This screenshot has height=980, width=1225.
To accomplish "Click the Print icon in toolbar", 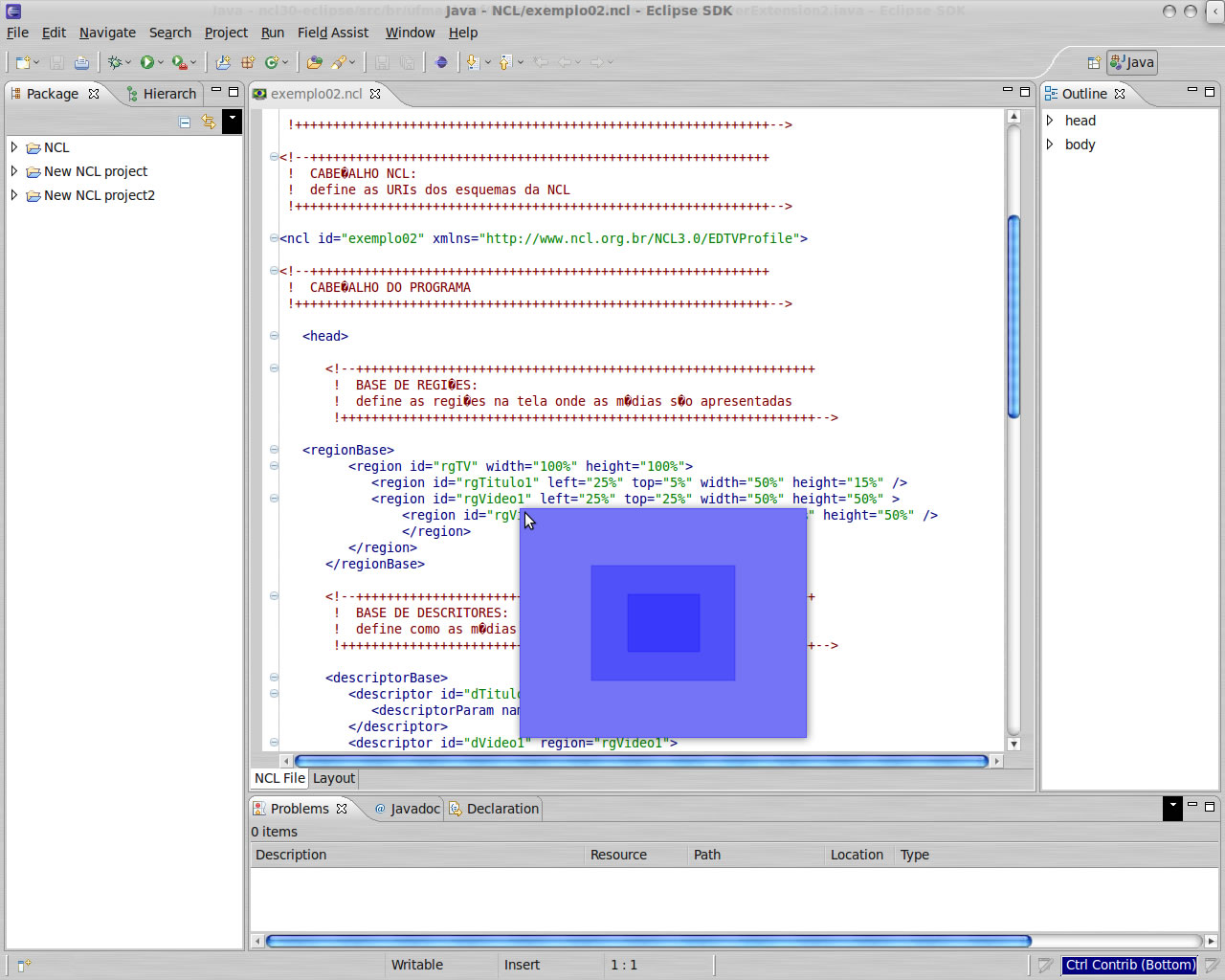I will tap(82, 62).
